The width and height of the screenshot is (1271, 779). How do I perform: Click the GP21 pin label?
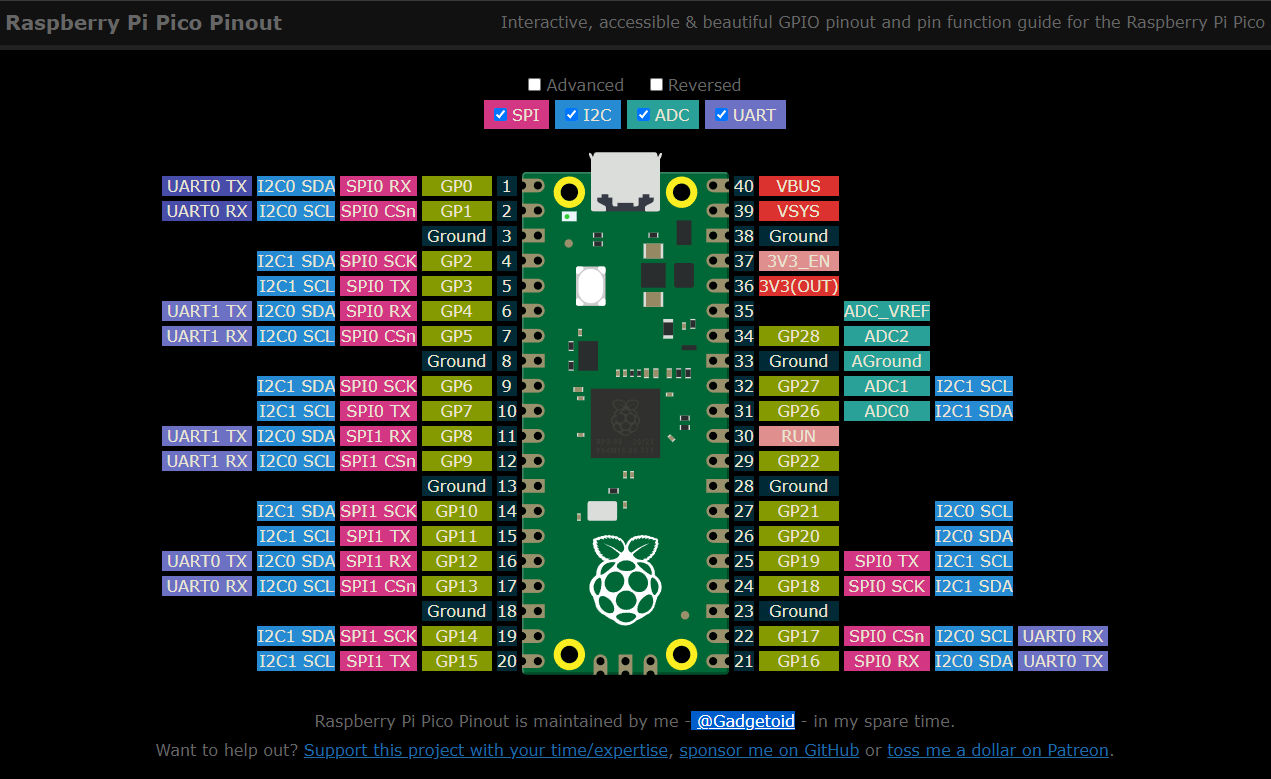799,511
